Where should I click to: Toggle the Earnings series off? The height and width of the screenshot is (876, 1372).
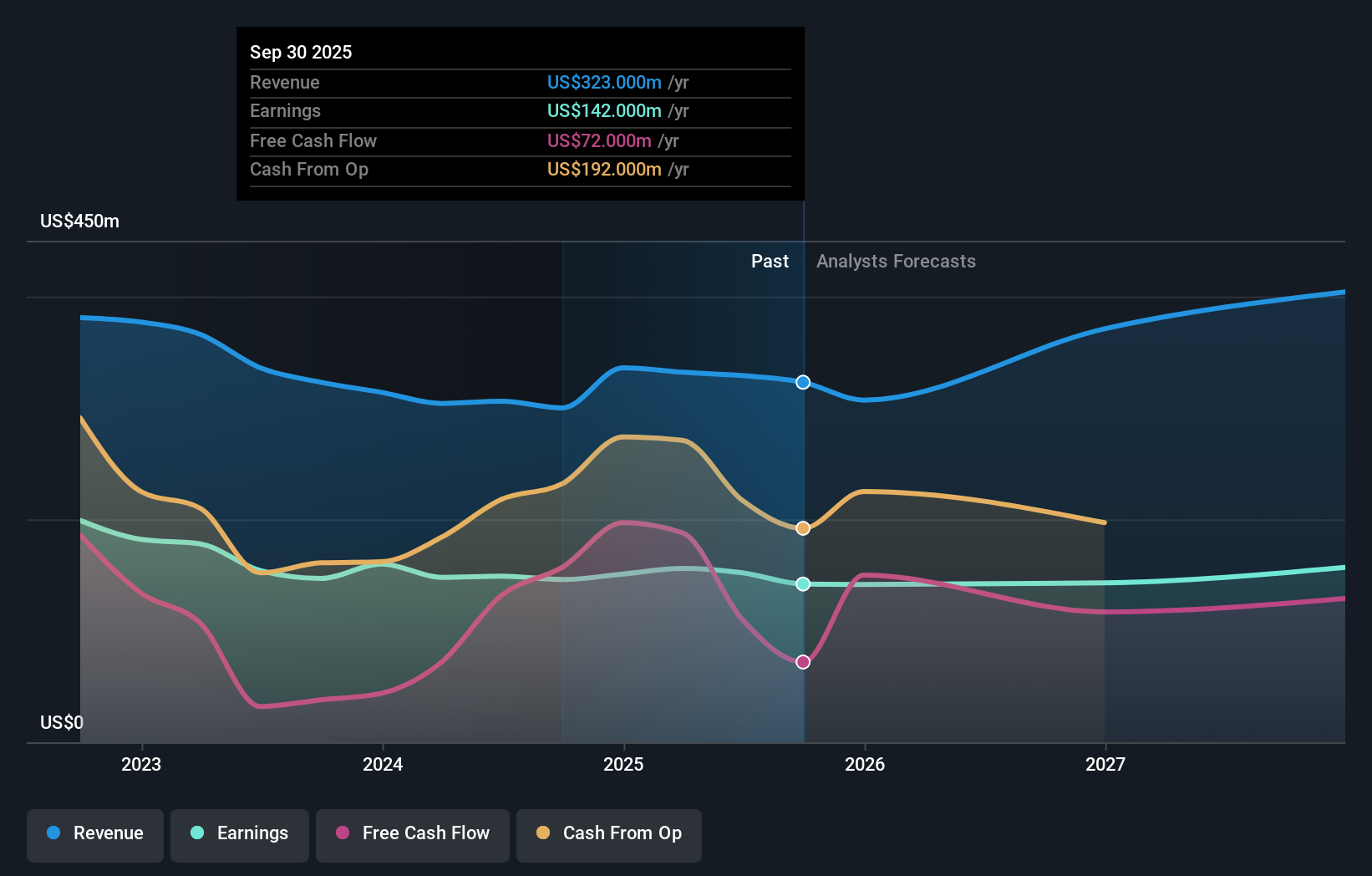pyautogui.click(x=240, y=834)
